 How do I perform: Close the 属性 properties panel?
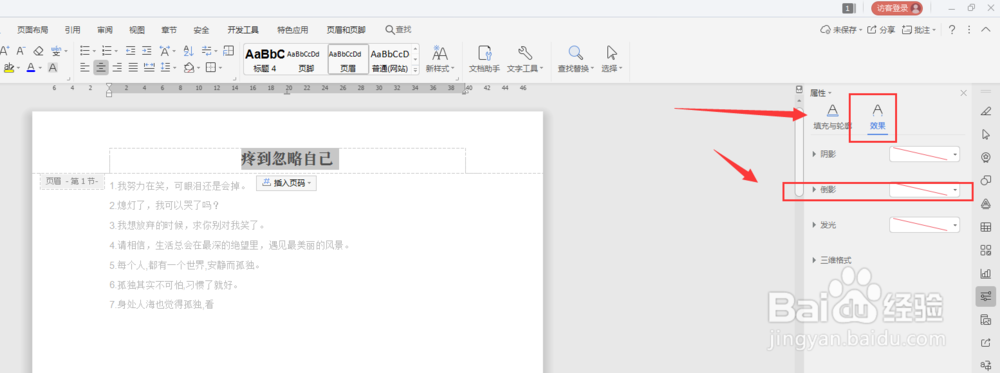(964, 93)
